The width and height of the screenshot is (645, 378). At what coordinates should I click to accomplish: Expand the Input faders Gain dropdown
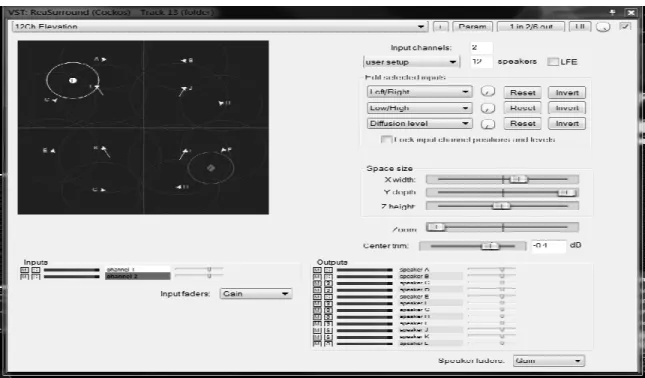click(256, 294)
